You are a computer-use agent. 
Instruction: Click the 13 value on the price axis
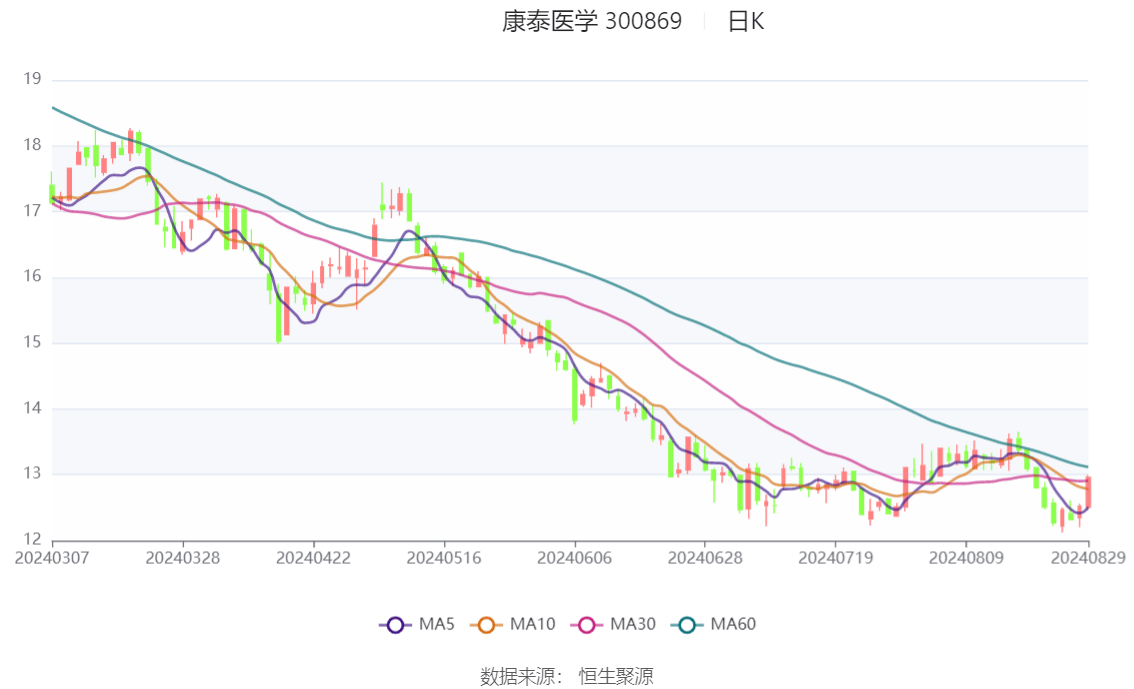coord(31,474)
